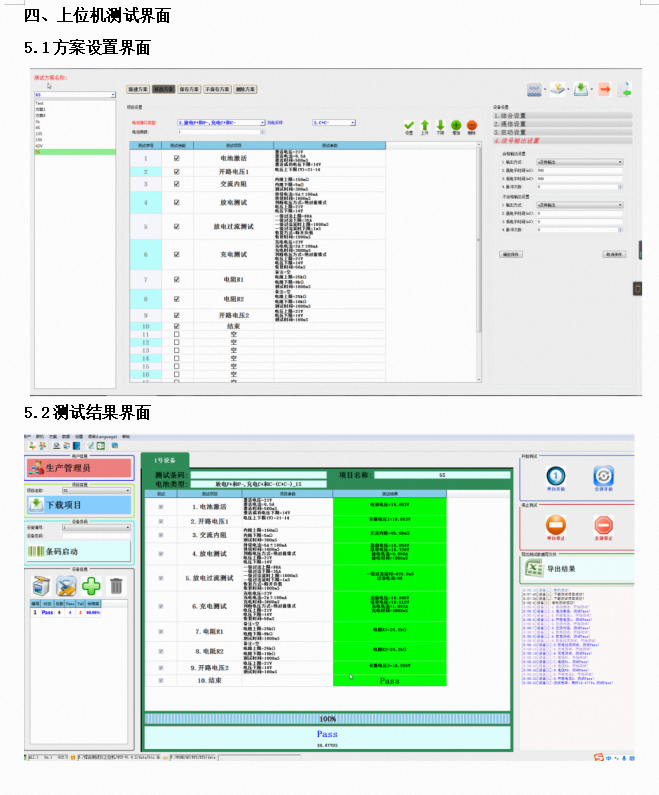Viewport: 659px width, 795px height.
Task: Open the 电池接口类型 dropdown
Action: 219,122
